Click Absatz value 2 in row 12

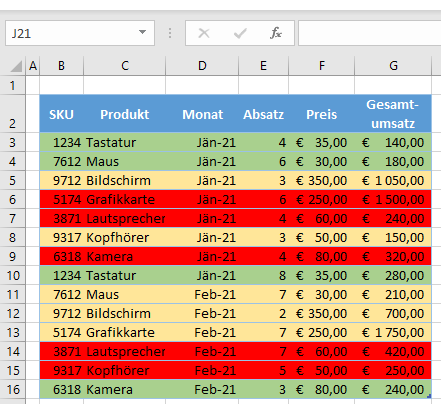click(263, 313)
